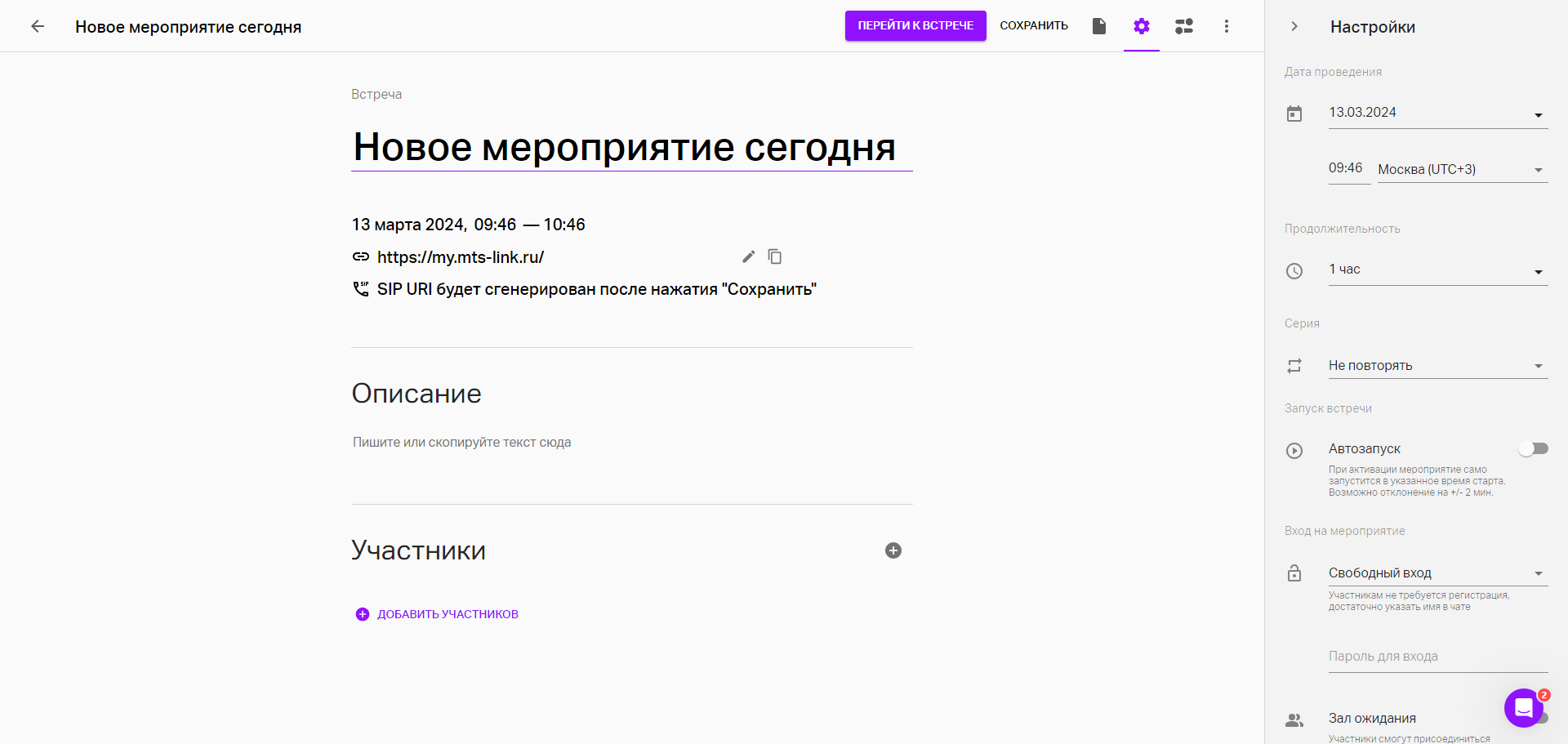Click the ПЕРЕЙТИ К ВСТРЕЧЕ button
Image resolution: width=1568 pixels, height=744 pixels.
click(x=915, y=25)
